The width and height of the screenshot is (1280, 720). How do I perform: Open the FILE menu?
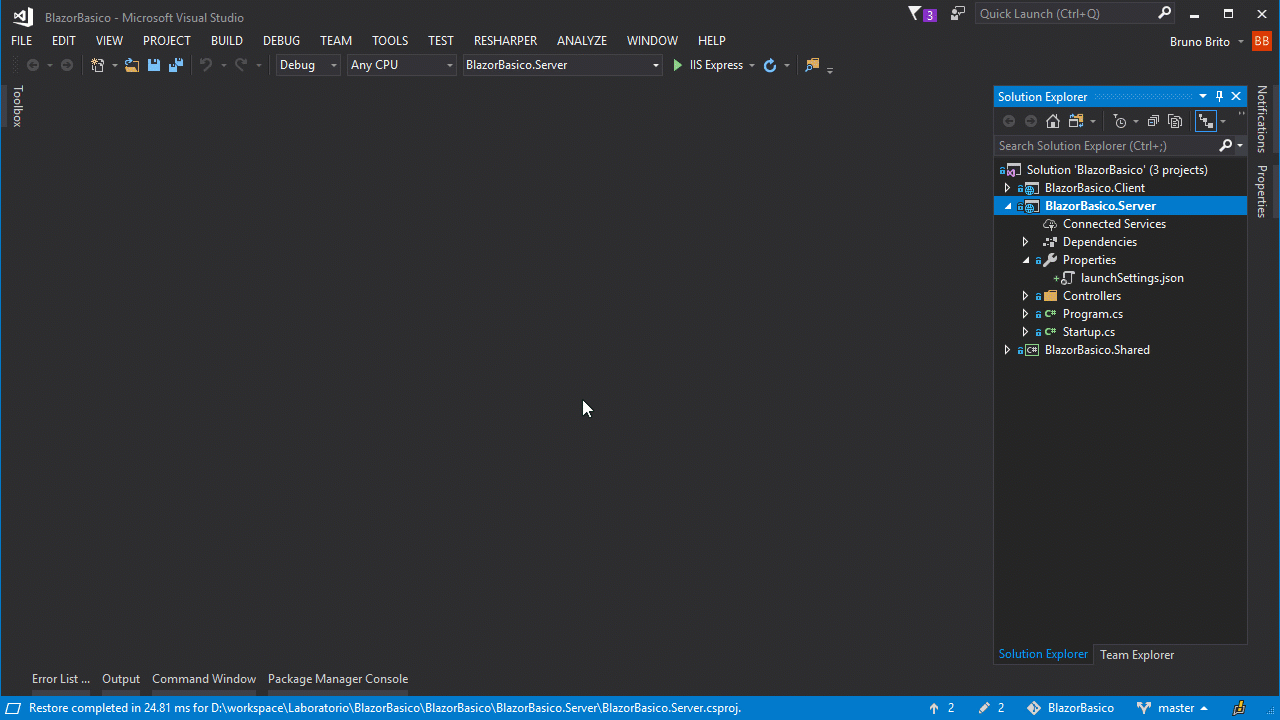coord(21,41)
